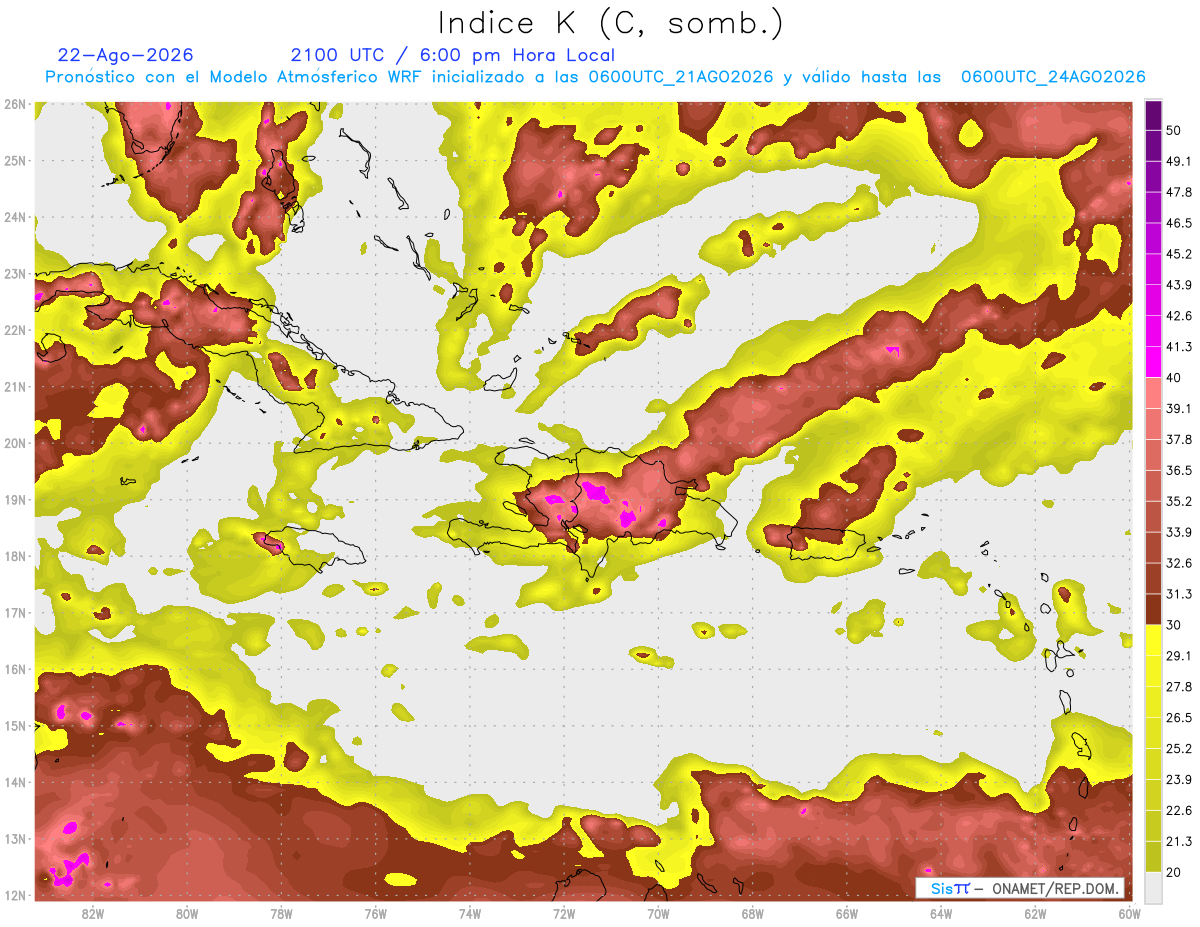
Task: Click the colorbar value "35.2"
Action: pos(1178,501)
